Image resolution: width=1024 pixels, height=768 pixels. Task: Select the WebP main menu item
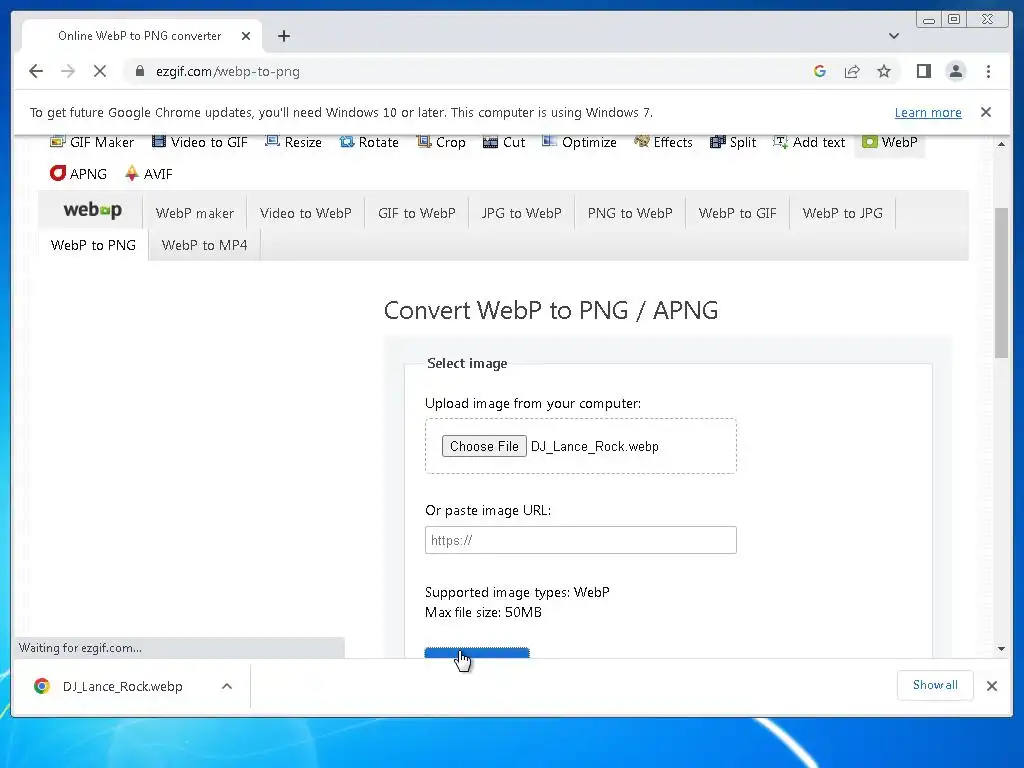(889, 142)
